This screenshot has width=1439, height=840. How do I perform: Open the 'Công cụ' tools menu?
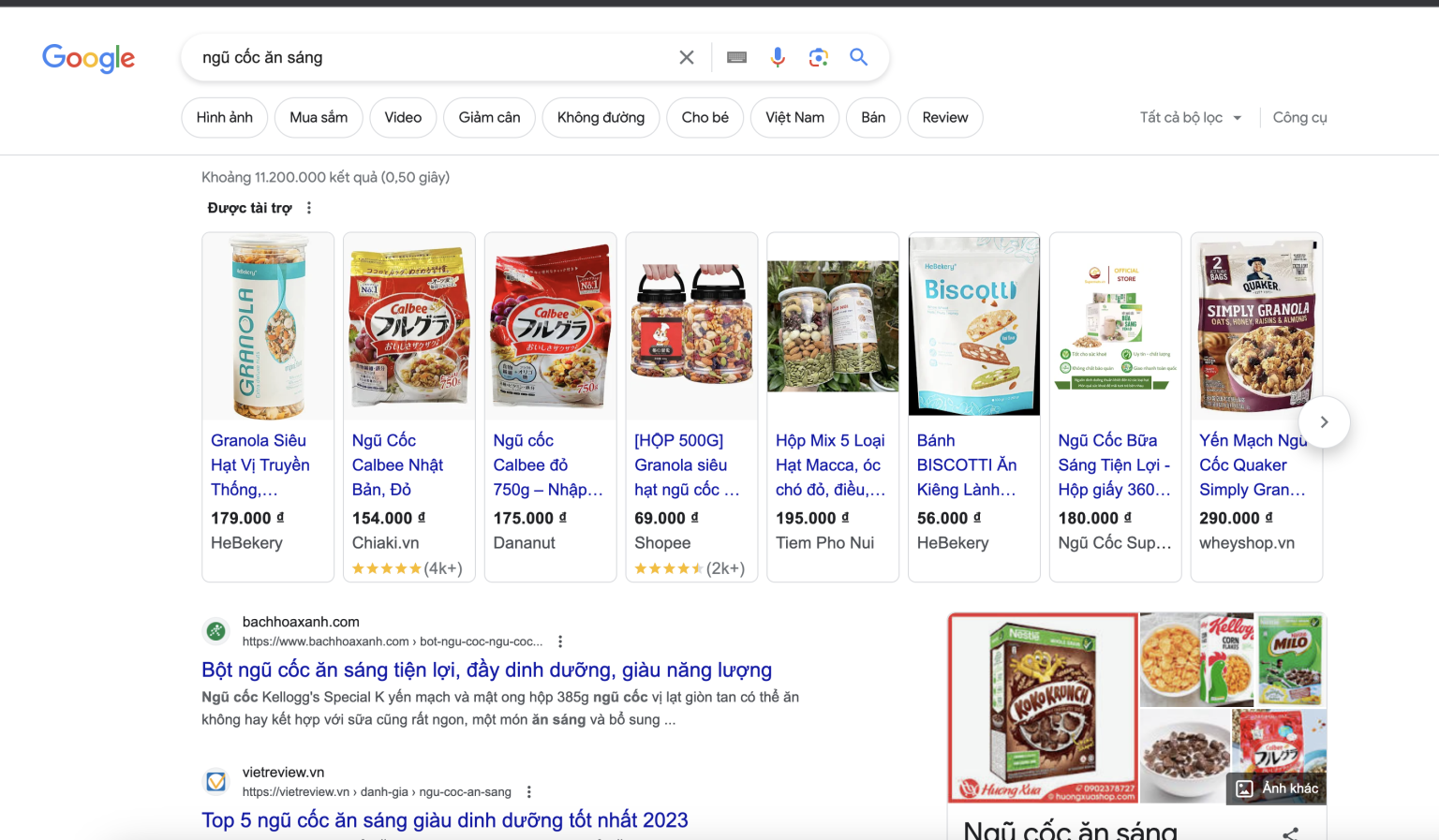(1299, 117)
